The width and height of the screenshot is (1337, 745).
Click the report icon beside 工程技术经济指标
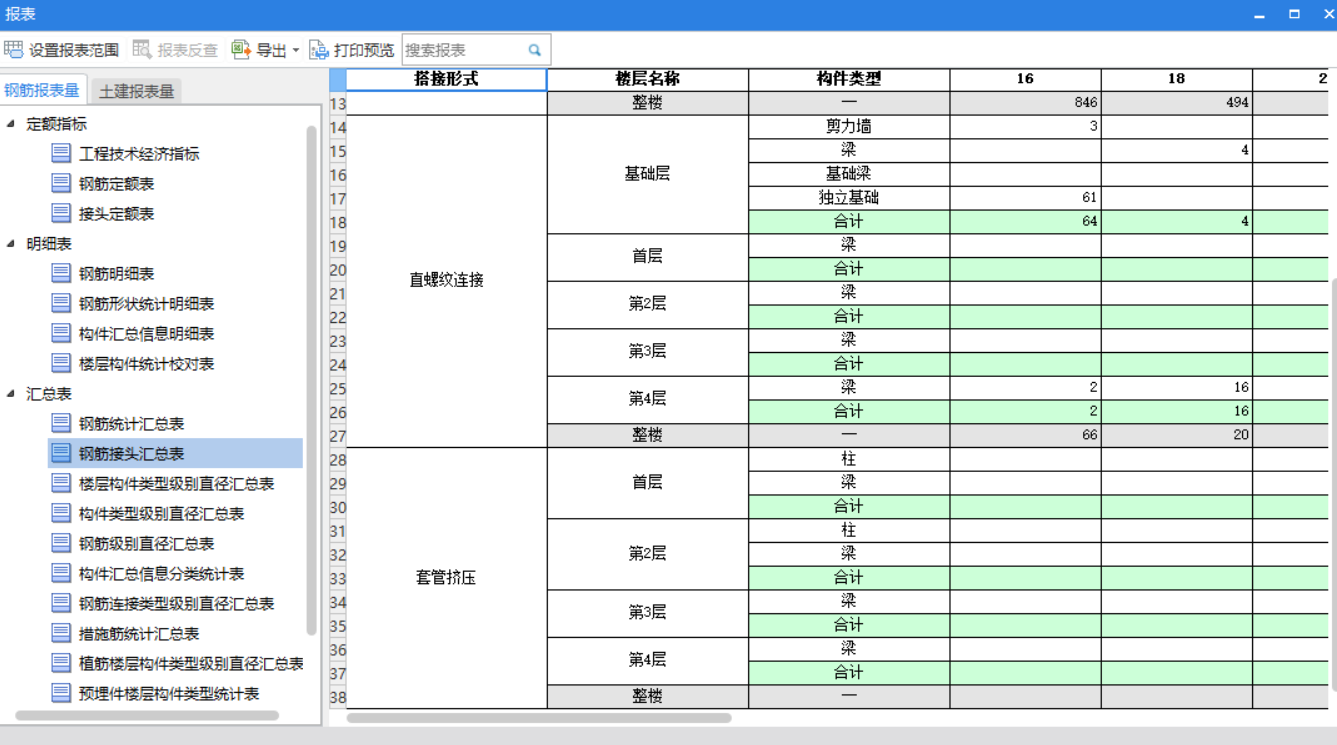[x=61, y=153]
